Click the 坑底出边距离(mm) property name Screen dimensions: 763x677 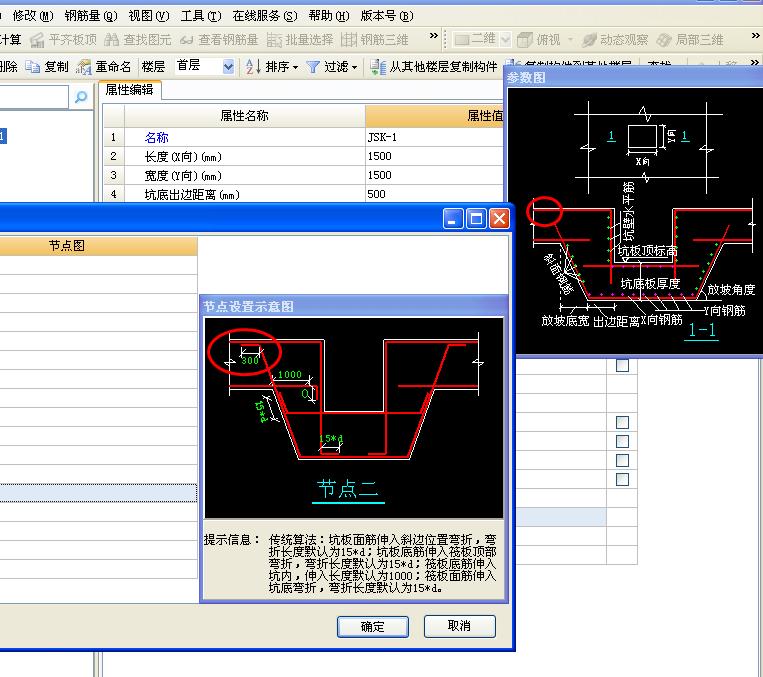coord(192,195)
